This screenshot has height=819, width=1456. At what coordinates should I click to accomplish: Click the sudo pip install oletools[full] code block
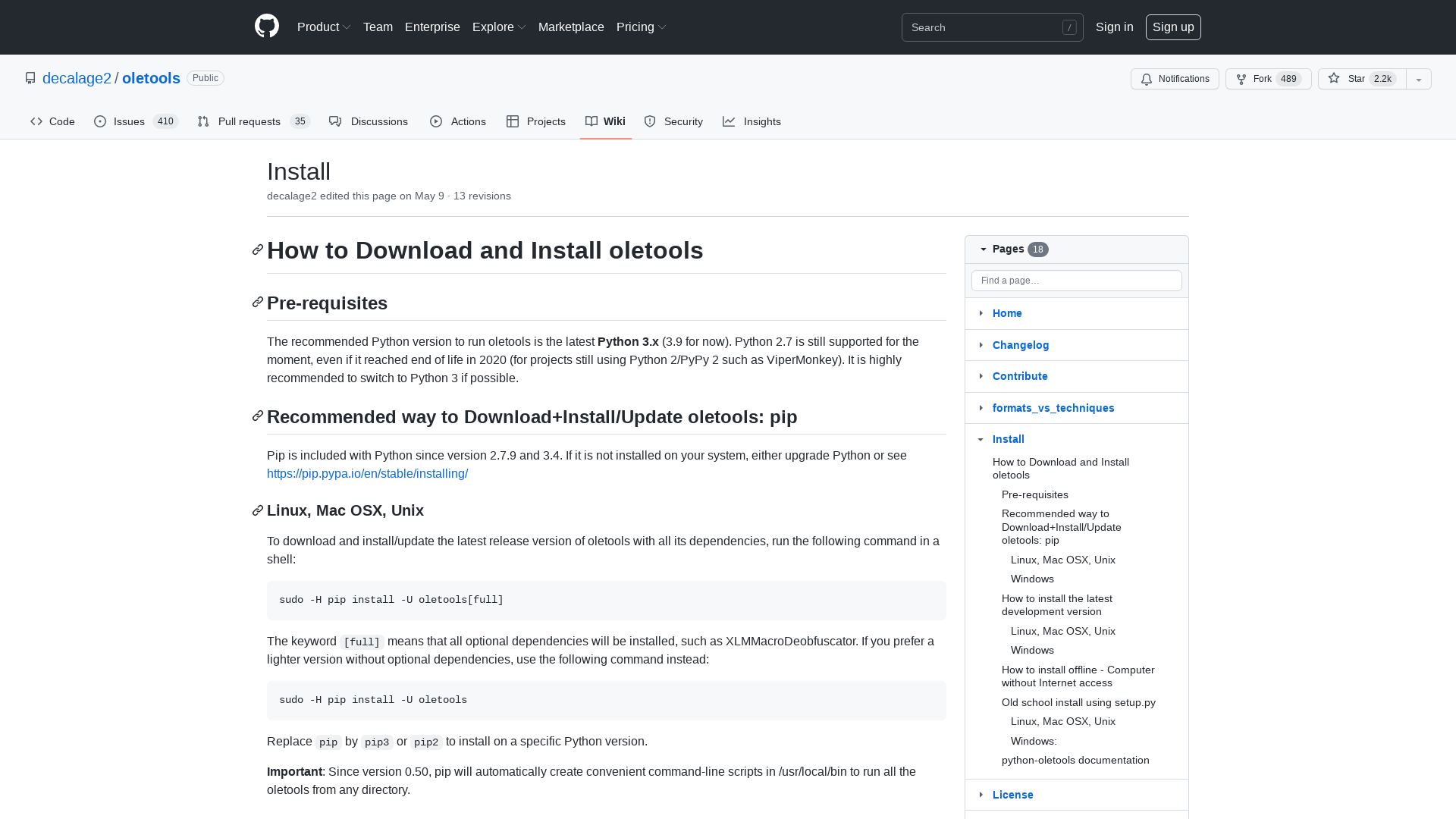(x=606, y=600)
